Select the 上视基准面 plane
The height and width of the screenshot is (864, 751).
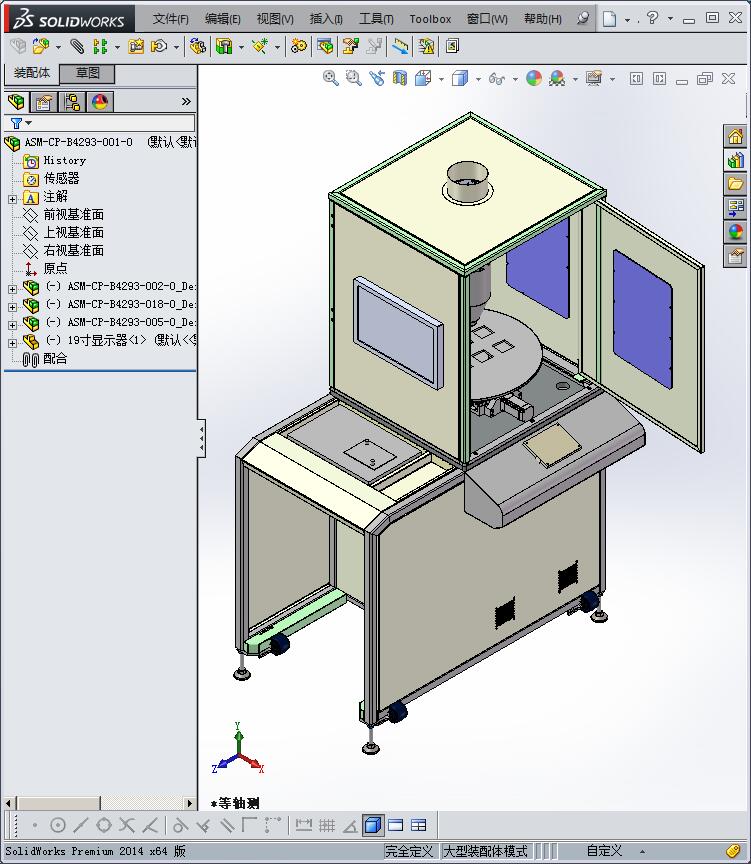[73, 233]
